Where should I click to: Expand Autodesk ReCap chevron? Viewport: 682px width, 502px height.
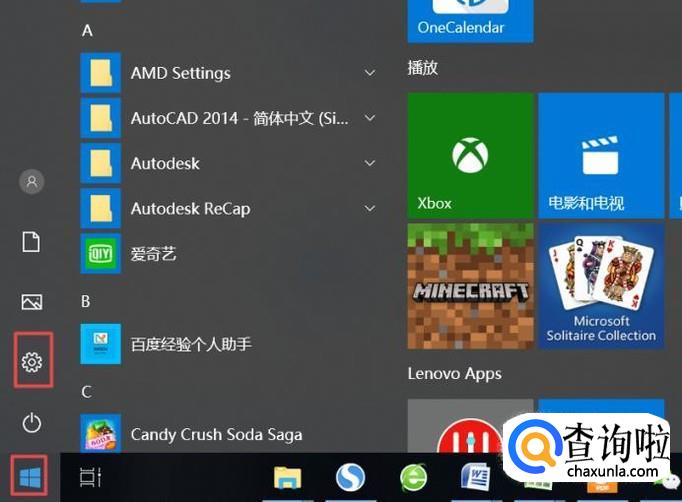tap(370, 208)
